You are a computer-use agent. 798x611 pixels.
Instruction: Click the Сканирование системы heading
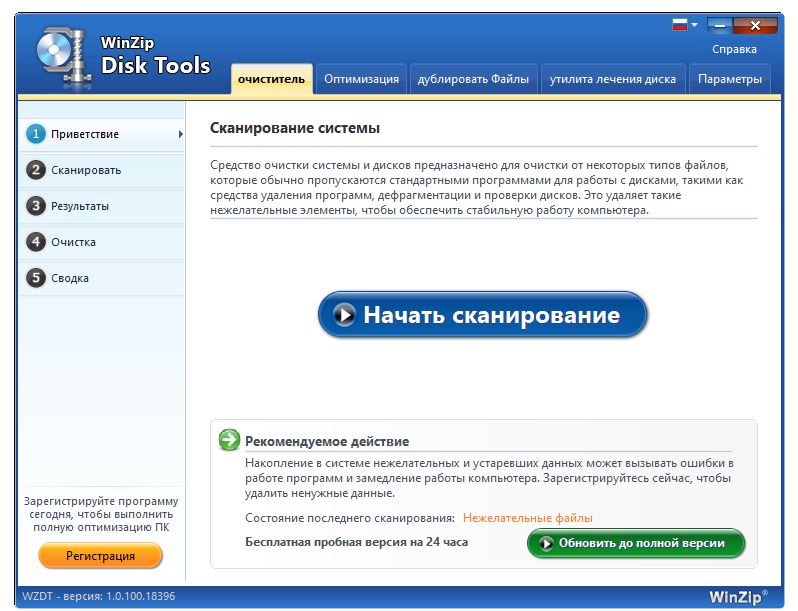point(295,128)
